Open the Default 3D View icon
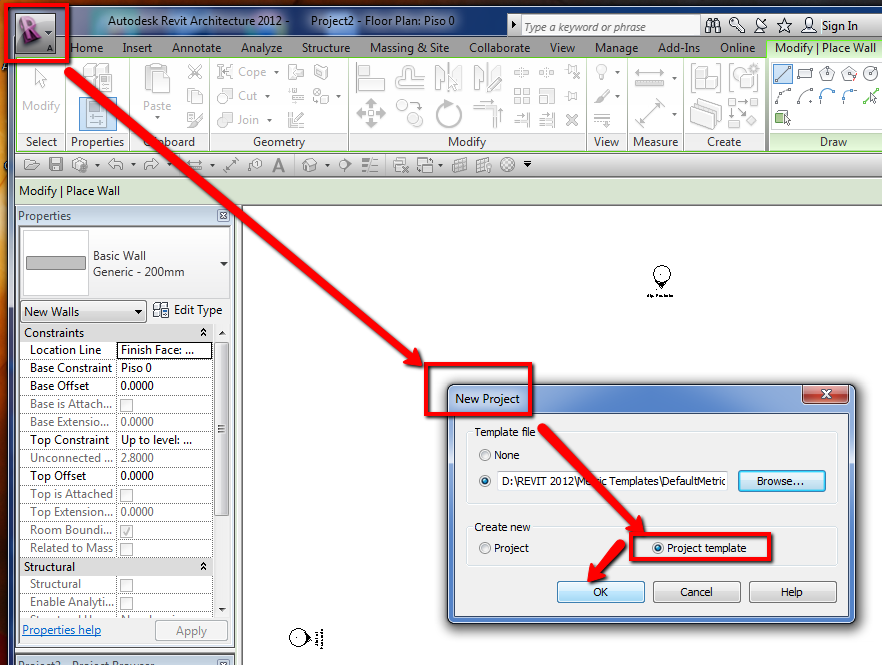 point(309,165)
